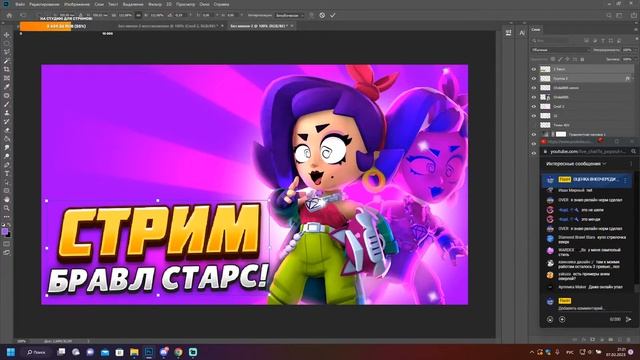The height and width of the screenshot is (360, 640).
Task: Select the Lasso tool
Action: 7,52
